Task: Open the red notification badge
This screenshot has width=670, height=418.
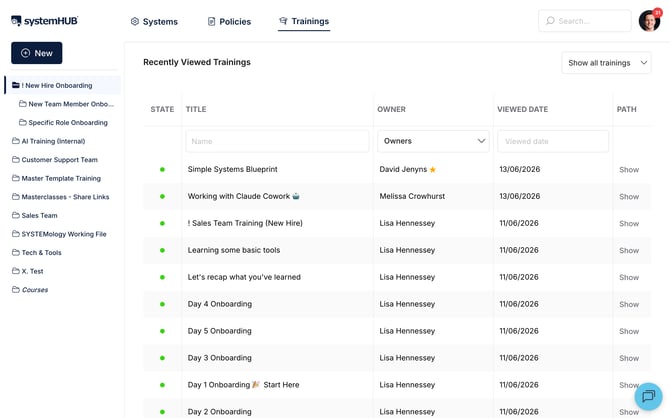Action: 658,12
